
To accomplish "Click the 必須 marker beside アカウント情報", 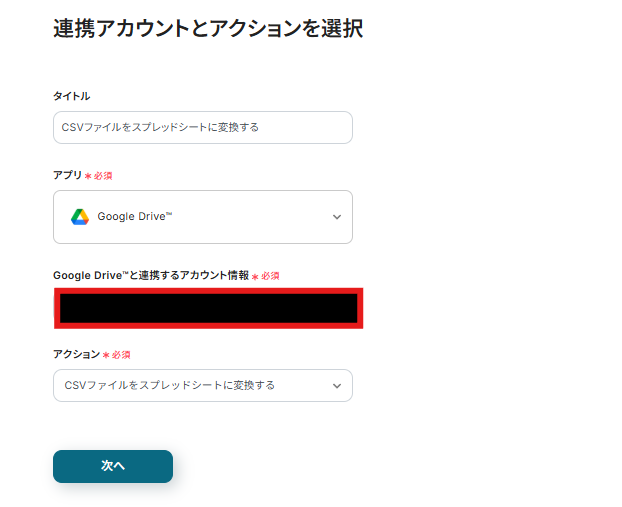I will point(270,276).
